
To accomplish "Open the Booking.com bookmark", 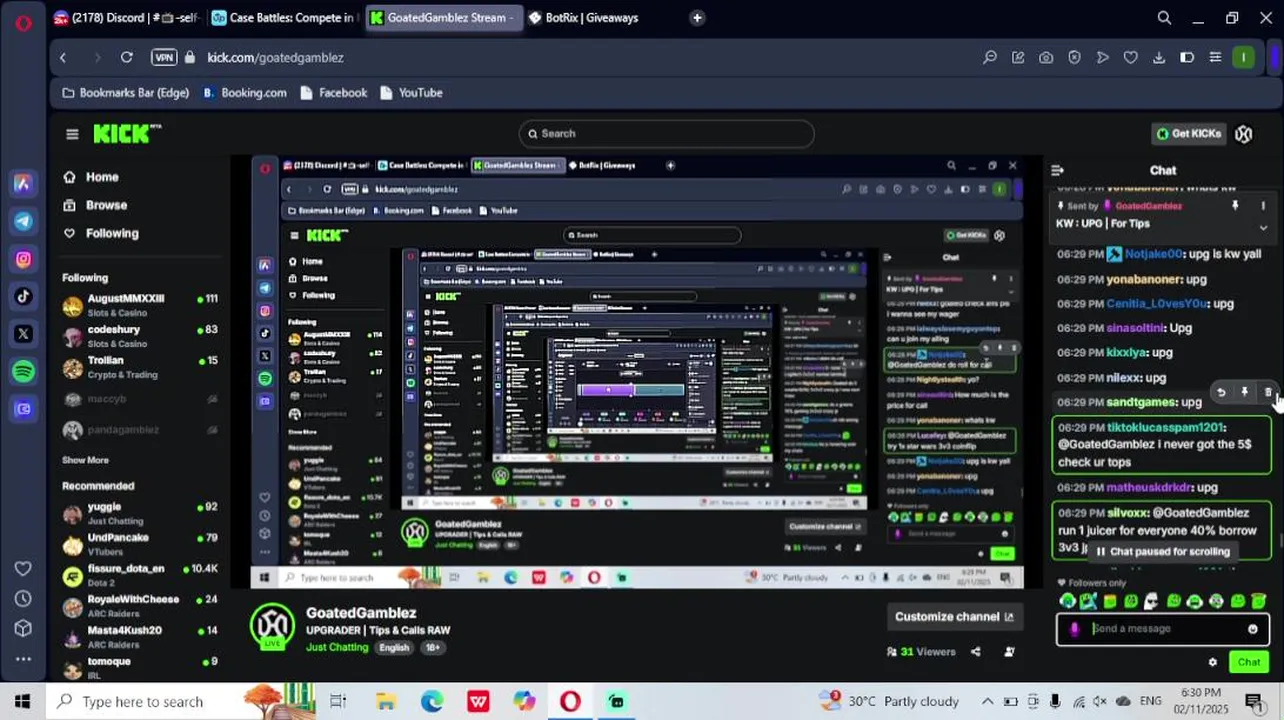I will [x=245, y=92].
